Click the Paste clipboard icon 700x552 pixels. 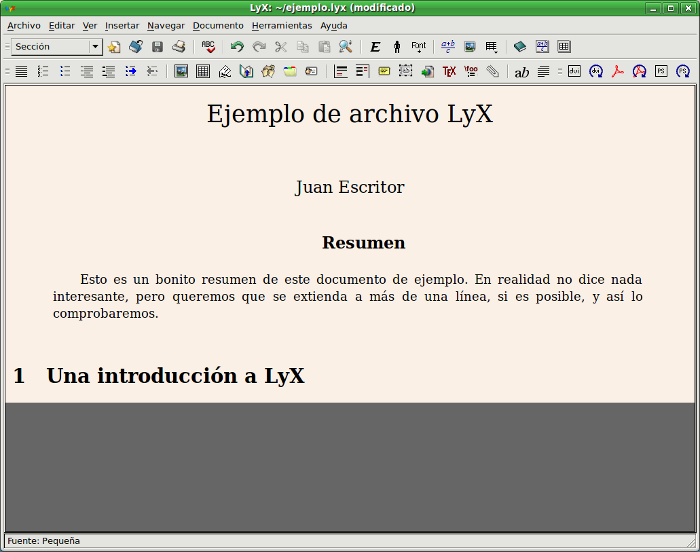tap(325, 46)
